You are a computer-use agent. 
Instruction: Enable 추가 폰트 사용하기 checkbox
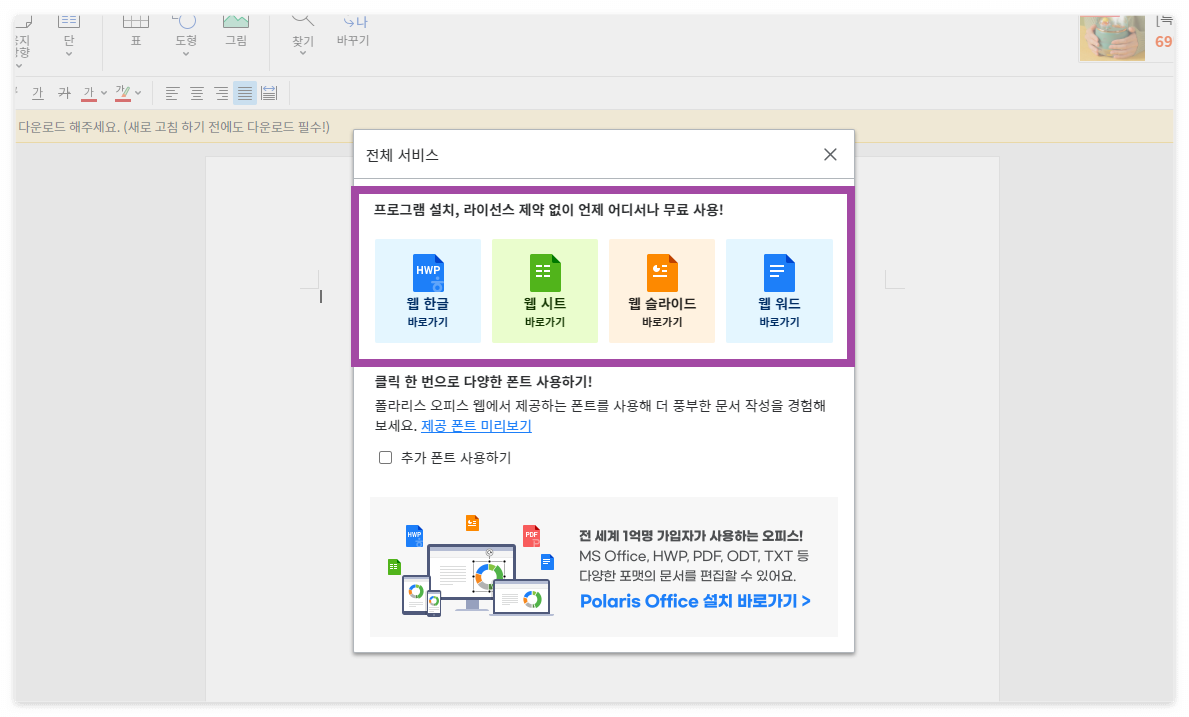pyautogui.click(x=385, y=458)
